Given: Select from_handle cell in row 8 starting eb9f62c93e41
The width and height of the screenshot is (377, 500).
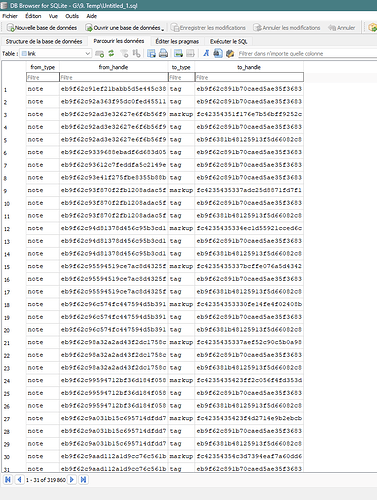Looking at the screenshot, I should click(114, 178).
